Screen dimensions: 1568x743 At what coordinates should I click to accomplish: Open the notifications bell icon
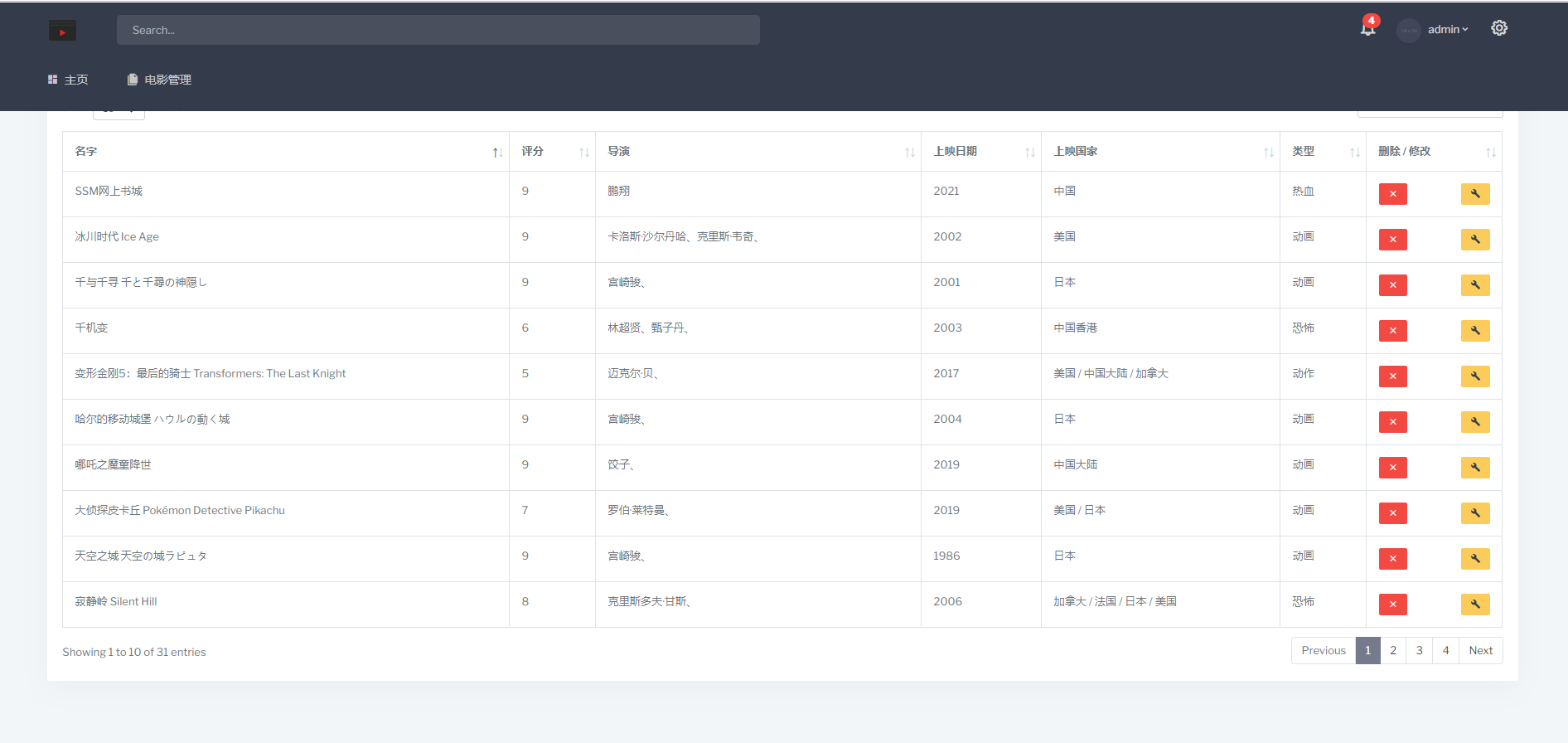point(1367,28)
